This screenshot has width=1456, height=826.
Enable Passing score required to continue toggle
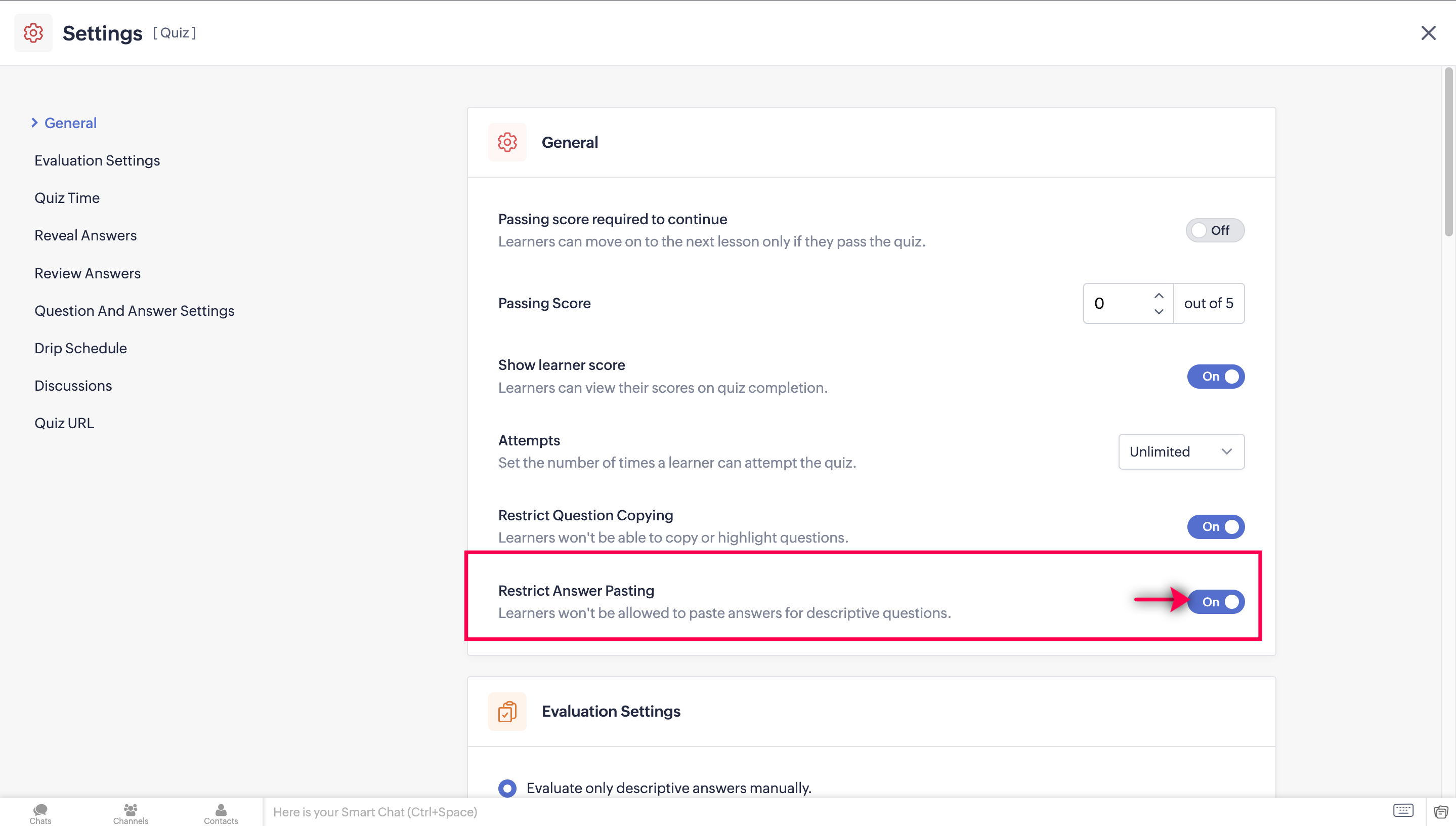click(1215, 230)
